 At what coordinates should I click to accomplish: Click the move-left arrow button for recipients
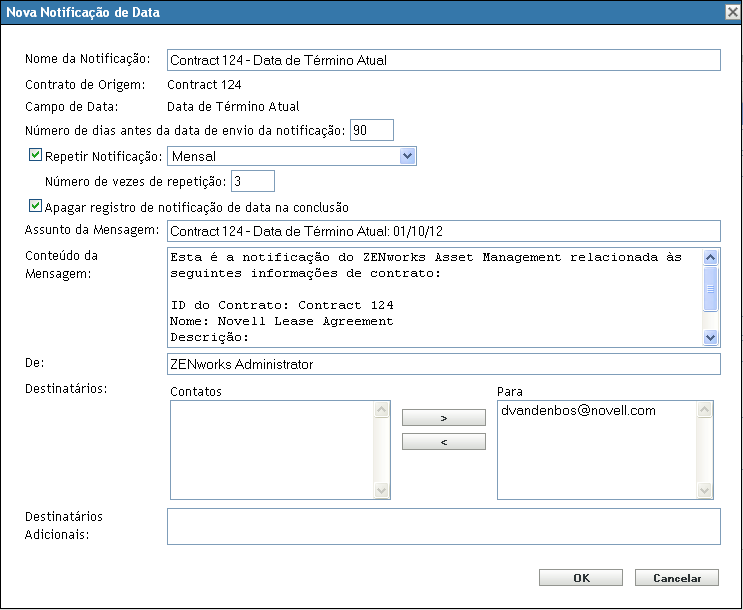click(443, 441)
